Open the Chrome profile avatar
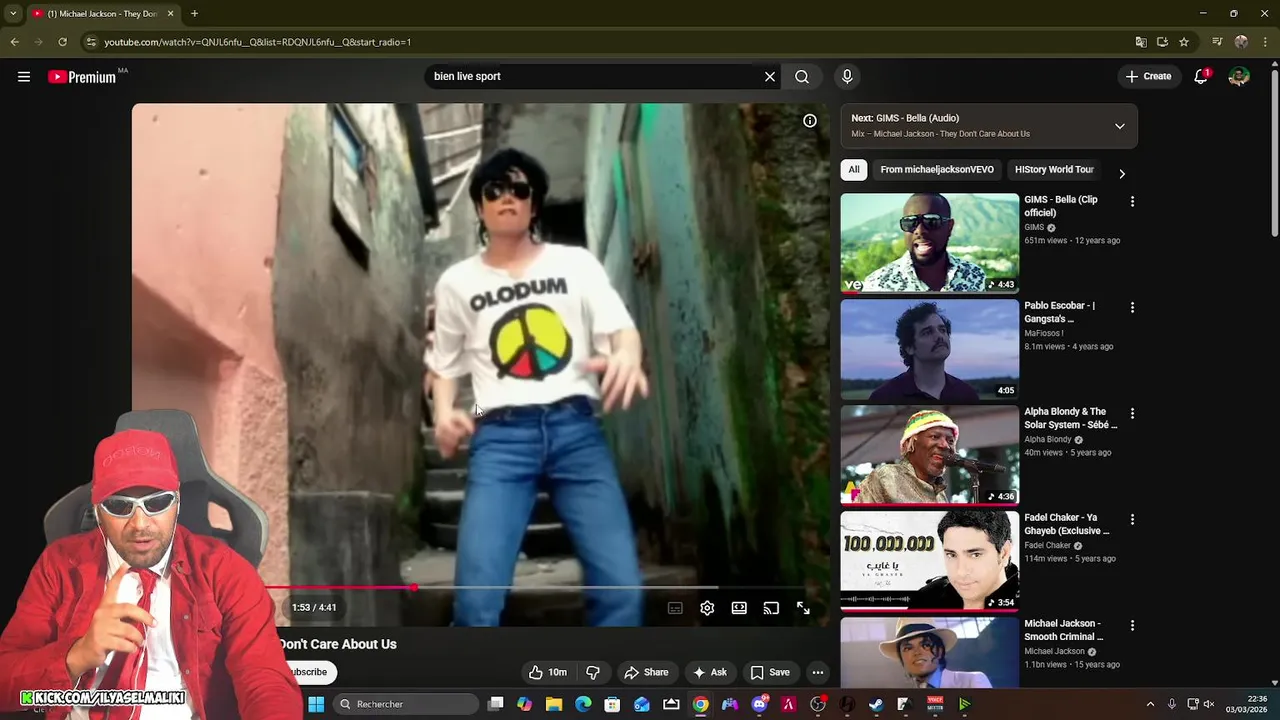The height and width of the screenshot is (720, 1280). tap(1241, 42)
